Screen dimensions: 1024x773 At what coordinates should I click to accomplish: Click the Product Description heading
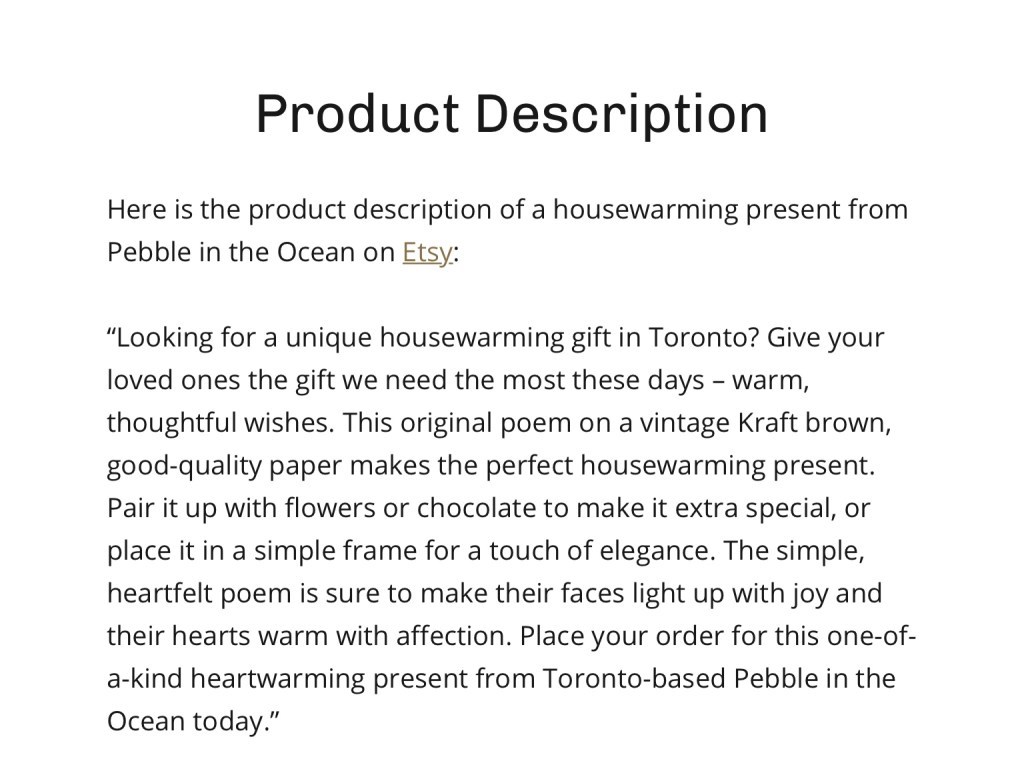(x=512, y=113)
